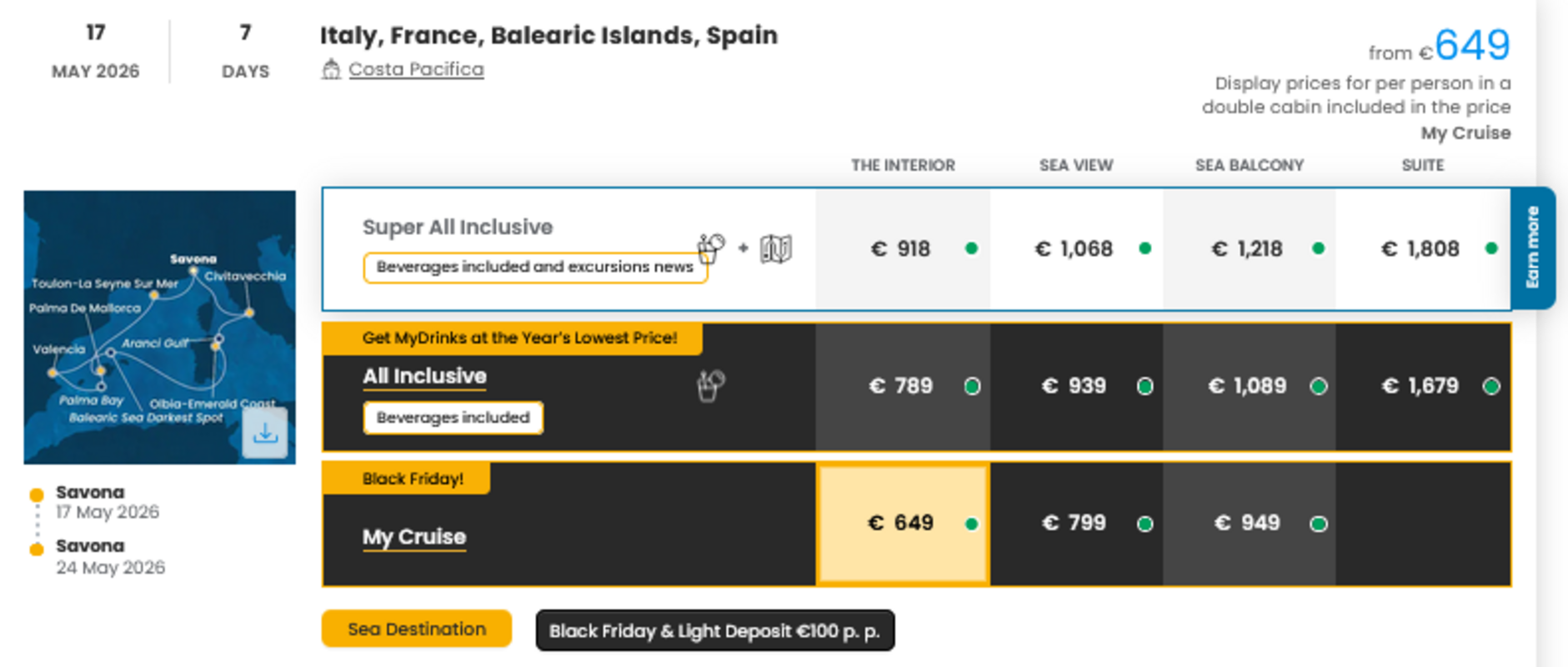The height and width of the screenshot is (667, 1568).
Task: Open the Costa Pacifica ship link
Action: pyautogui.click(x=416, y=69)
